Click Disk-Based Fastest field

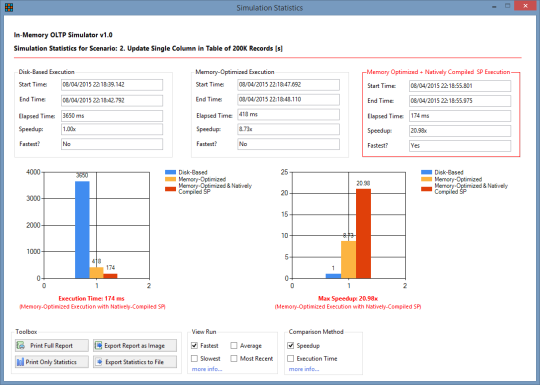pos(112,144)
